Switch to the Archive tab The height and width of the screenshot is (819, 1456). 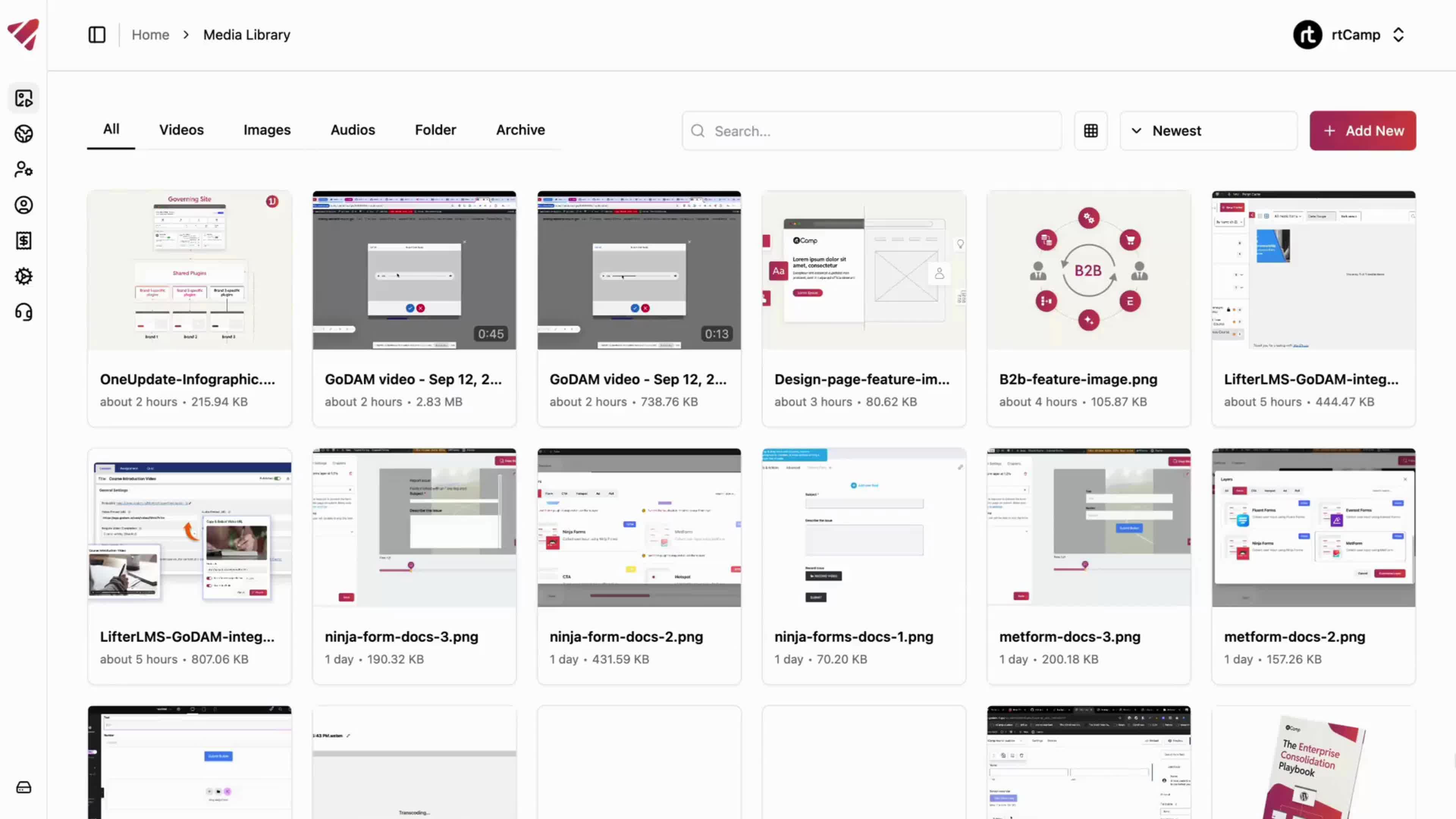520,130
